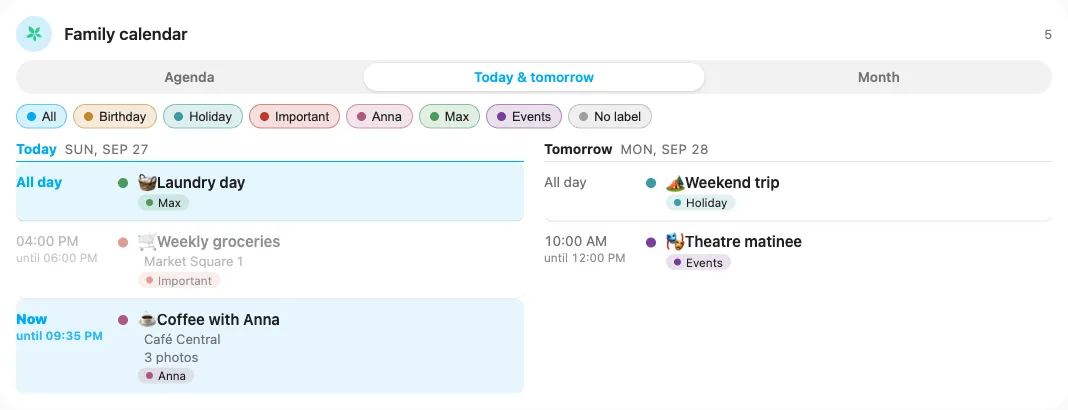Click the coffee cup emoji
The width and height of the screenshot is (1068, 410).
(147, 319)
